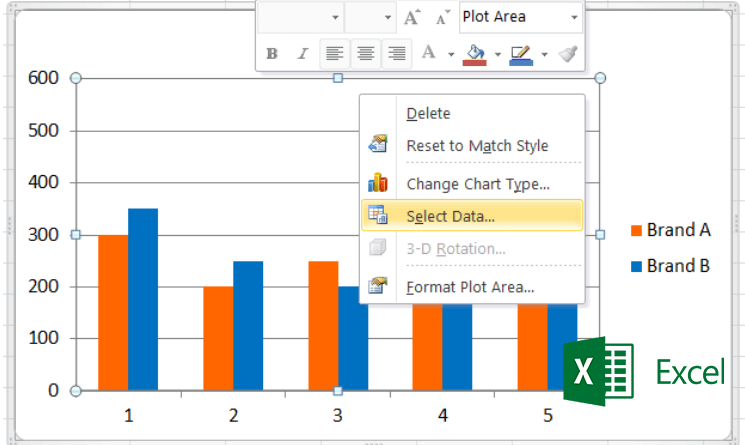This screenshot has width=745, height=445.
Task: Toggle Italic in the mini toolbar
Action: (303, 54)
